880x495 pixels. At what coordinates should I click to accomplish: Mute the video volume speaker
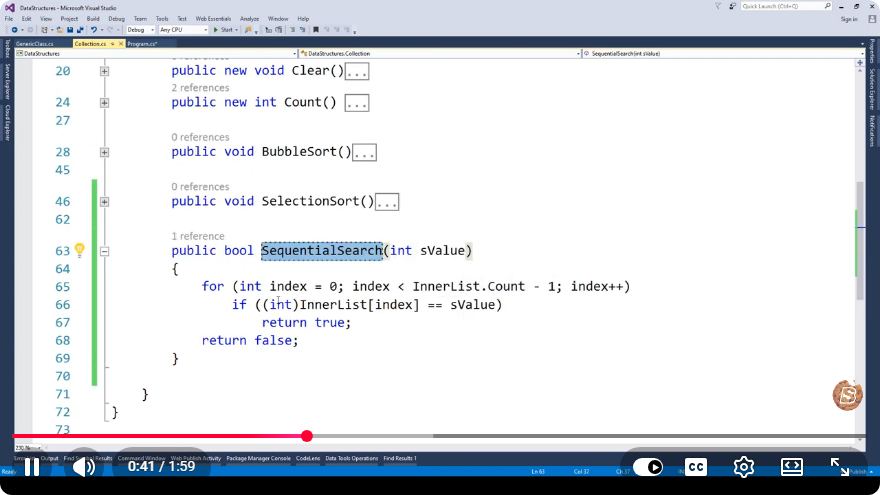pyautogui.click(x=84, y=466)
